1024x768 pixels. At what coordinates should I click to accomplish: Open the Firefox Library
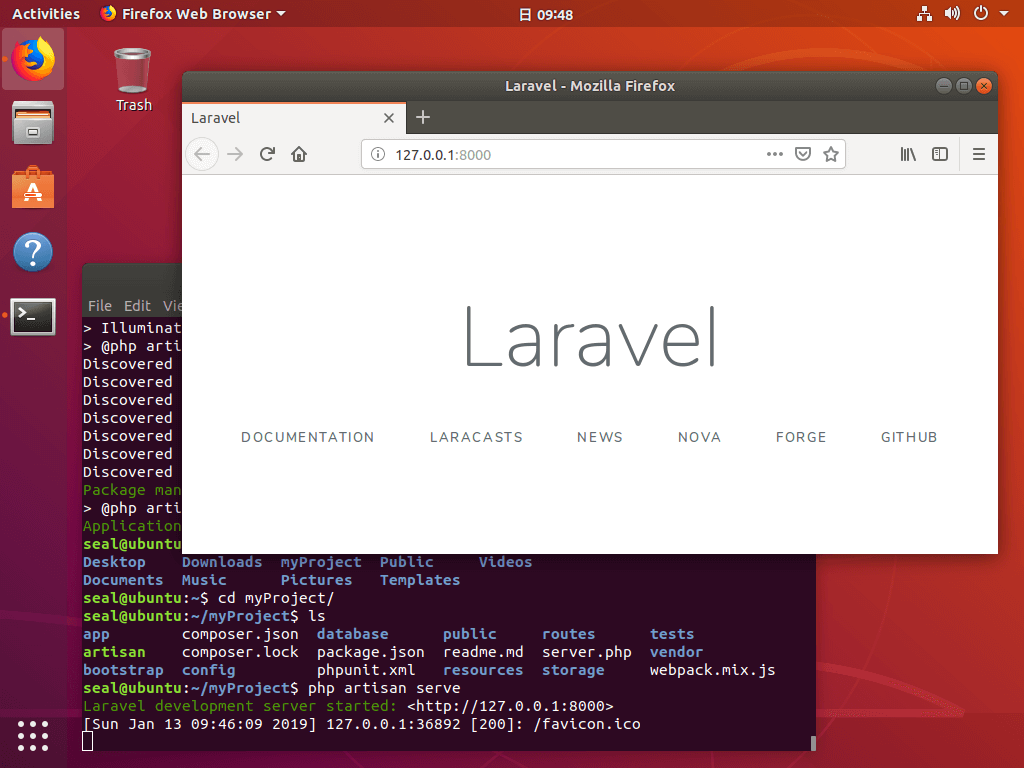point(908,154)
